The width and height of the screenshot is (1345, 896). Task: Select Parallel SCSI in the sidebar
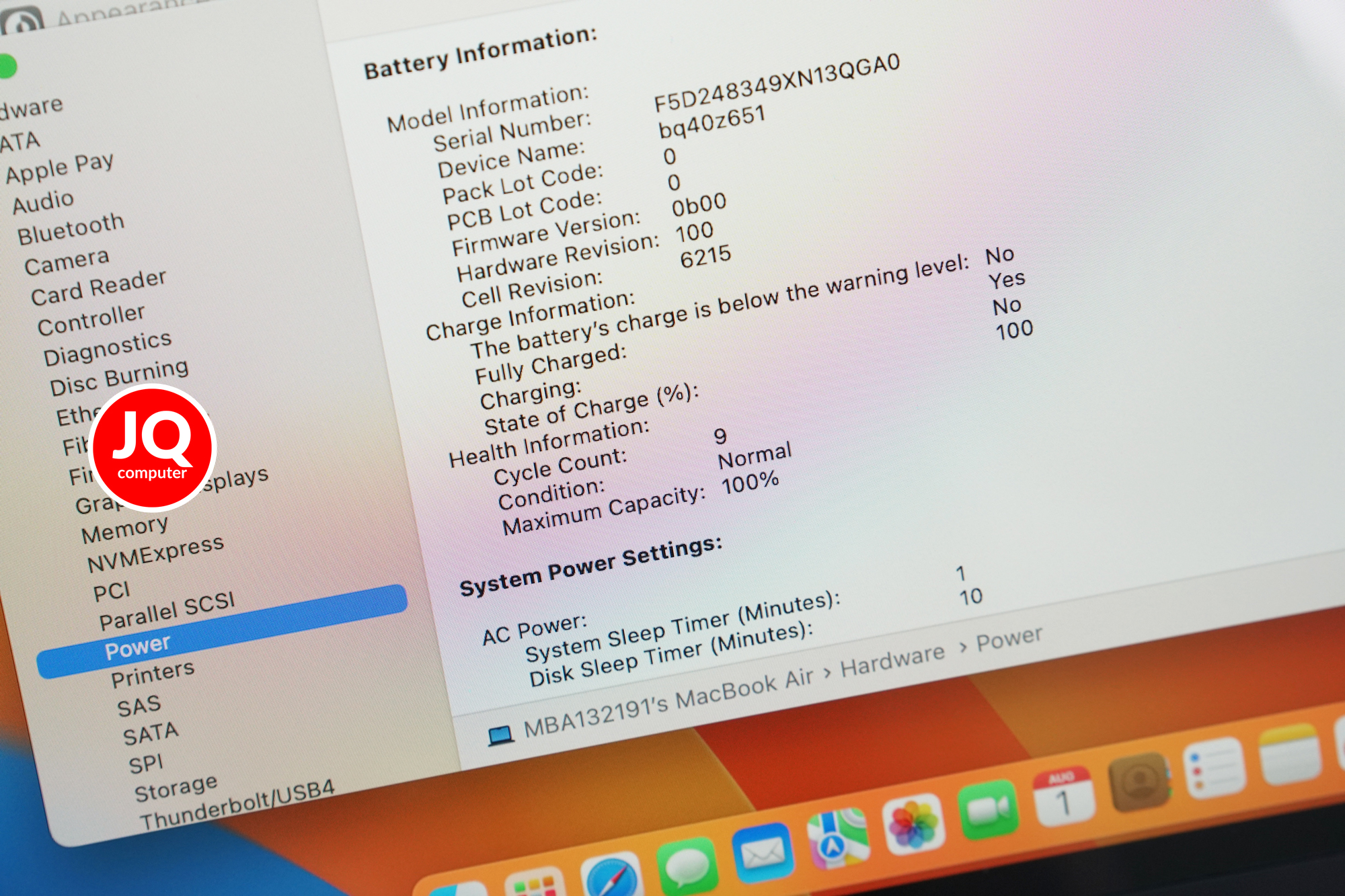(167, 611)
